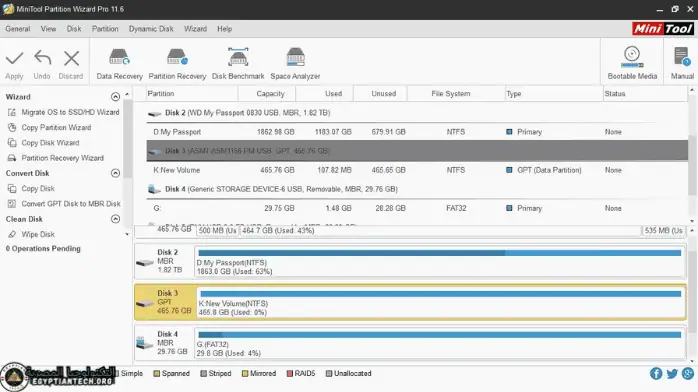
Task: Click the Copy Disk Wizard icon
Action: 12,143
